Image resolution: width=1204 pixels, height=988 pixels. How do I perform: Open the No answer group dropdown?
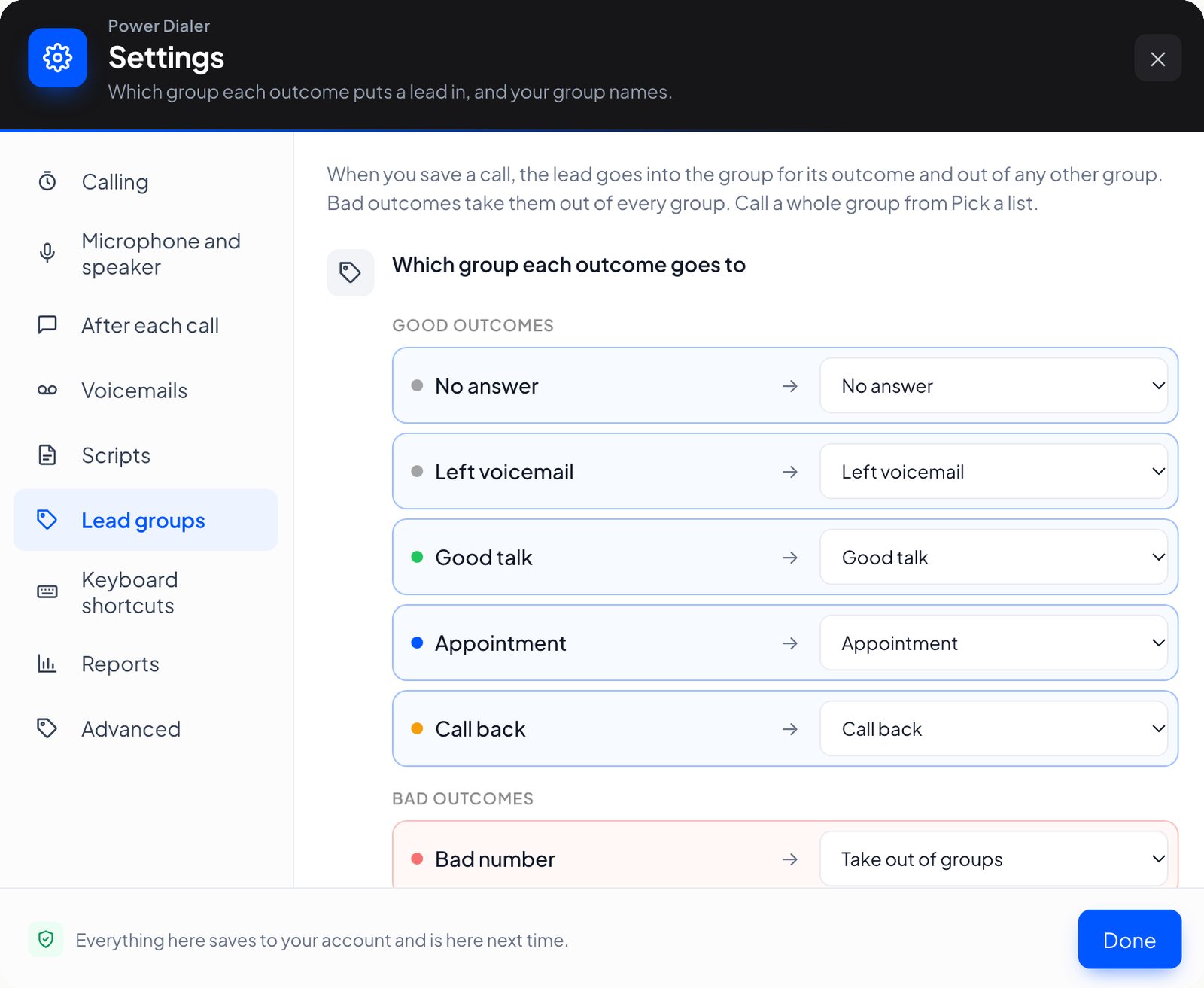coord(993,385)
